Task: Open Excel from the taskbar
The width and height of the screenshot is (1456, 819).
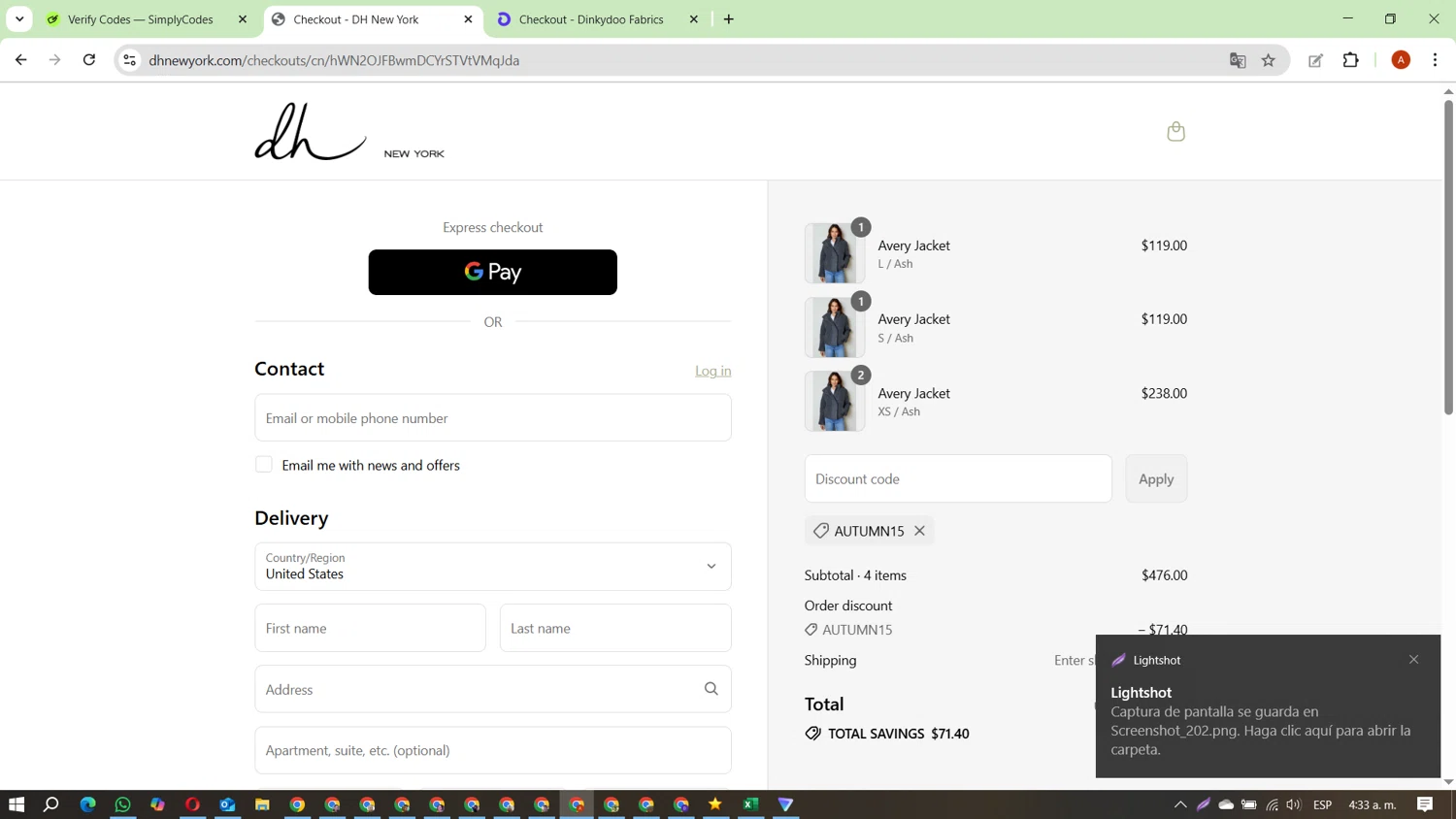Action: tap(750, 804)
